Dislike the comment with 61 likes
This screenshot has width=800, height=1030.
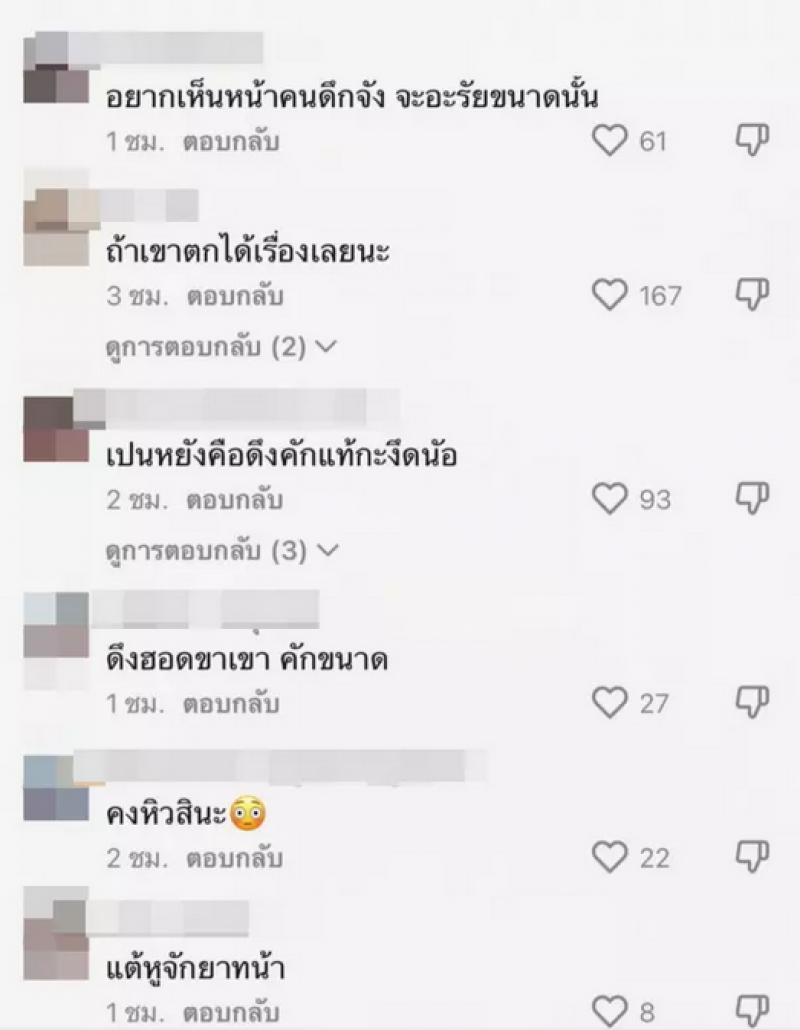(751, 141)
